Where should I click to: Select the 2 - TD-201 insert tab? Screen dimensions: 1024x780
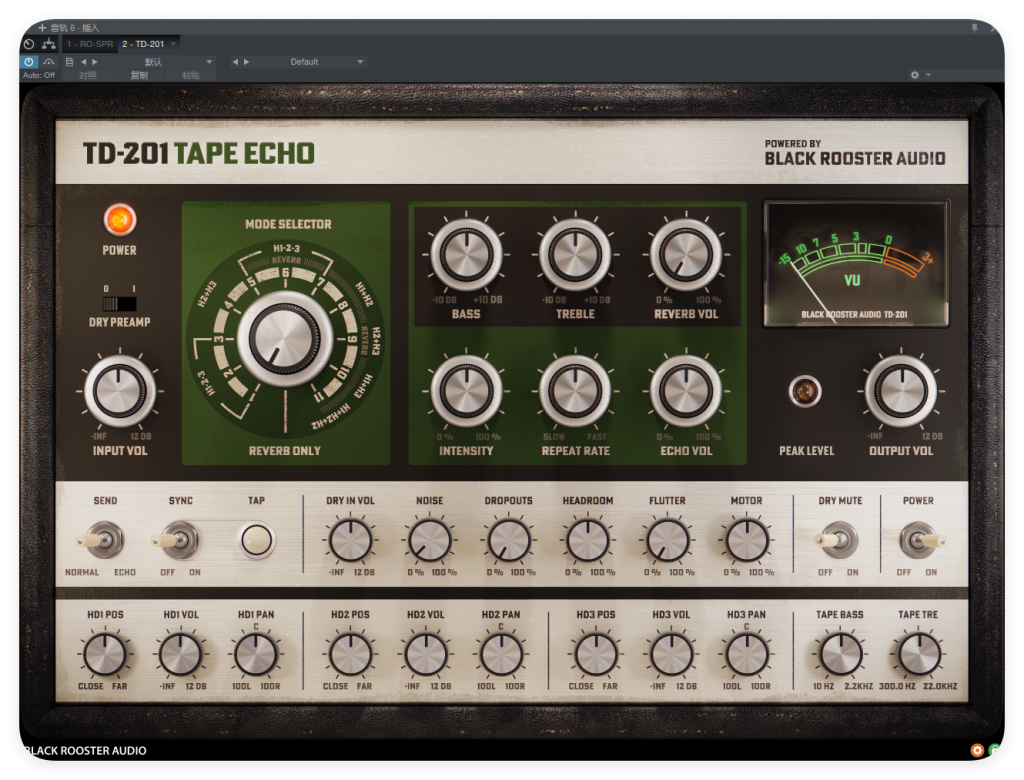[143, 44]
